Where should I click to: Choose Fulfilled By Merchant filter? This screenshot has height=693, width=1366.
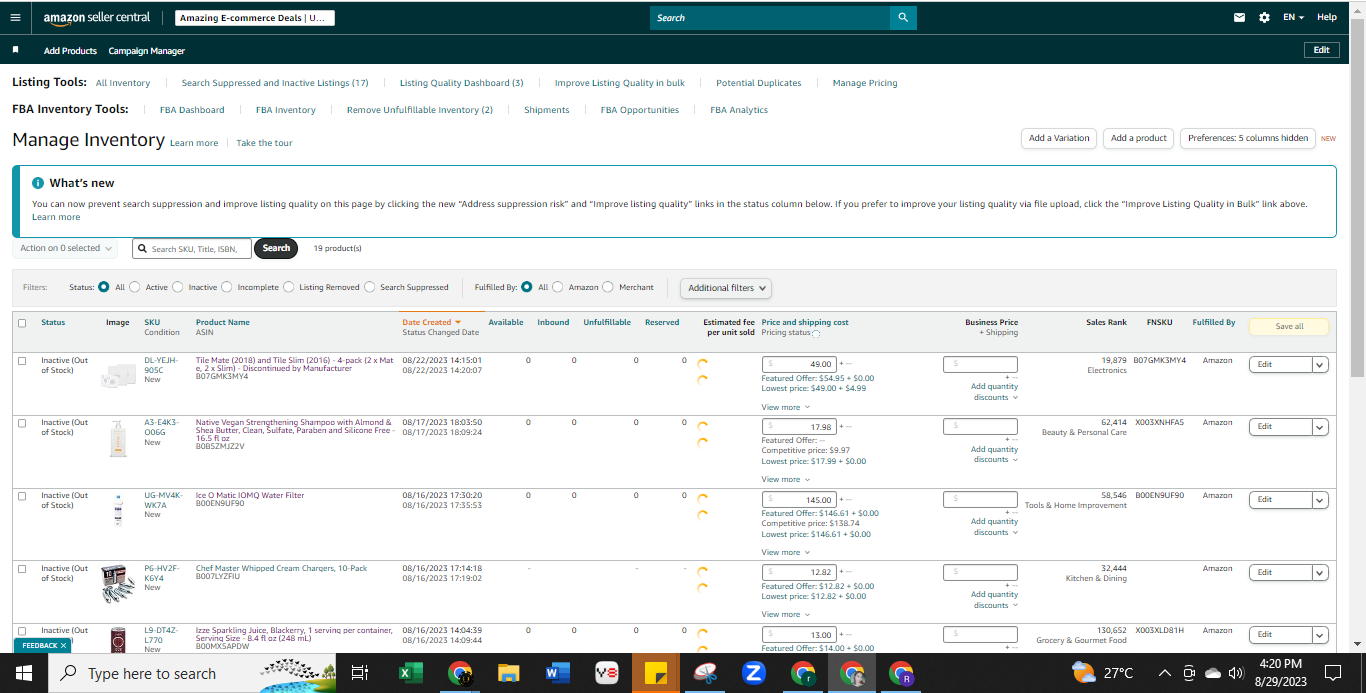point(609,287)
